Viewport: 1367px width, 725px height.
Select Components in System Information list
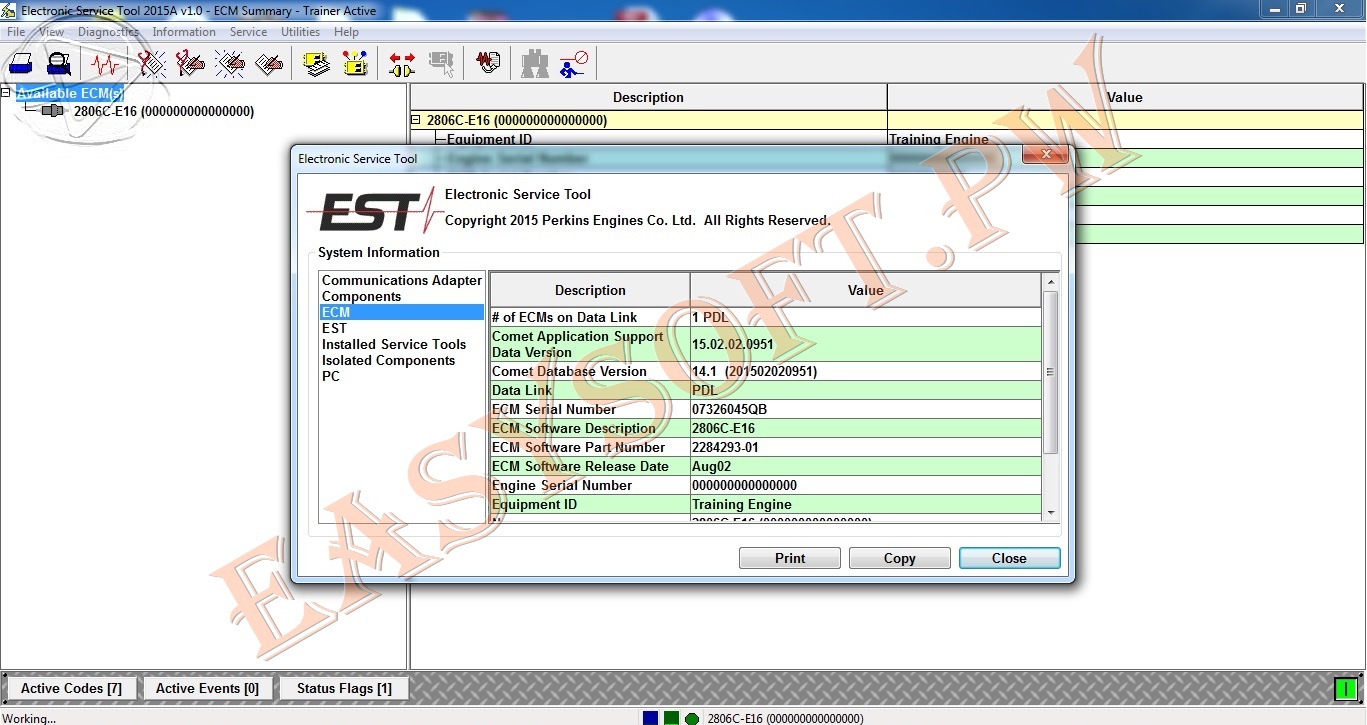pyautogui.click(x=361, y=296)
